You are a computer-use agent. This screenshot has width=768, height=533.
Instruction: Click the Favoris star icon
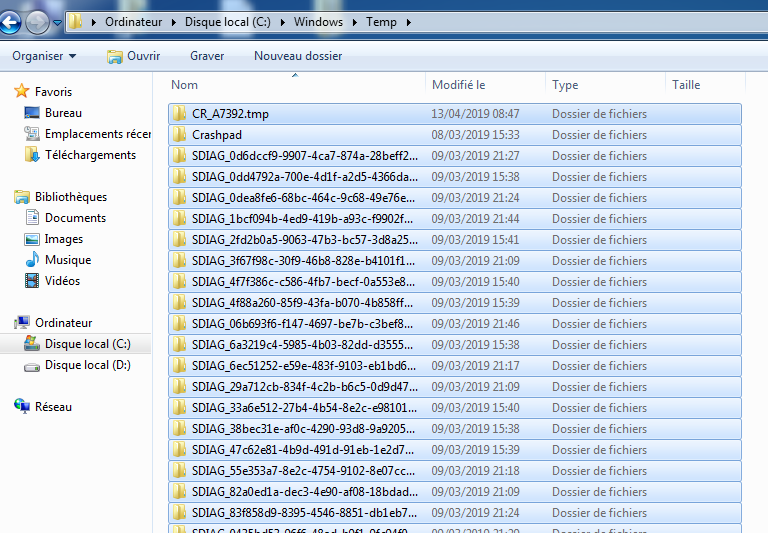click(21, 92)
